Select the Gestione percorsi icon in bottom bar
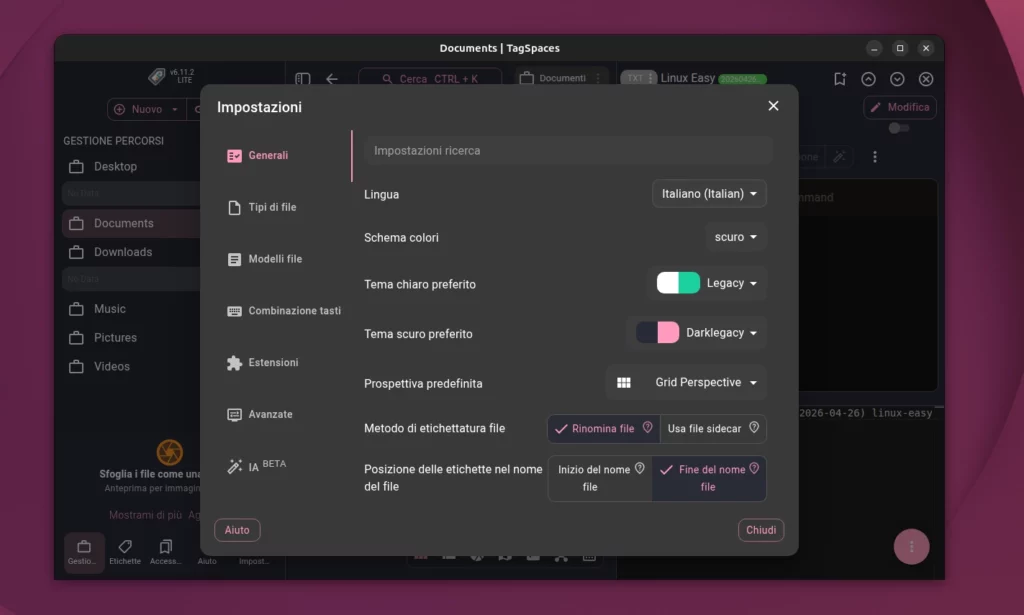 tap(84, 546)
